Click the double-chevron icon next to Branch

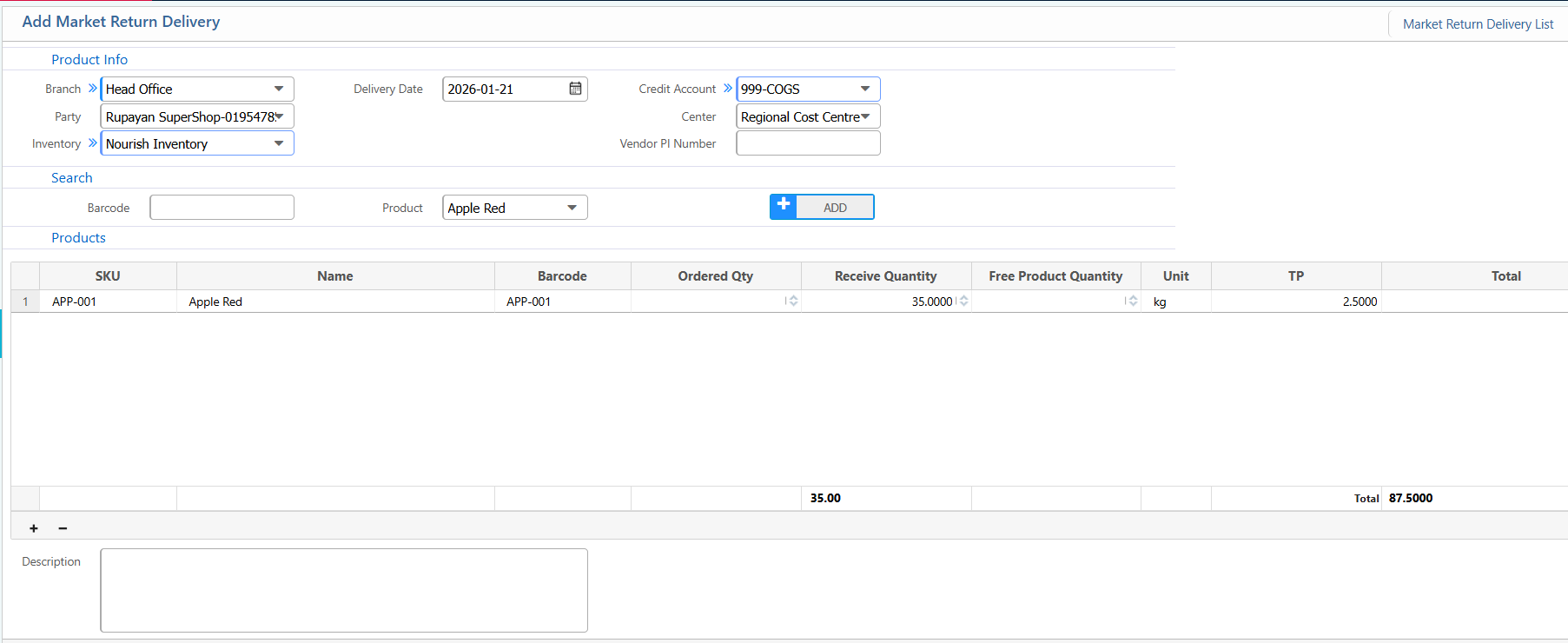tap(93, 89)
